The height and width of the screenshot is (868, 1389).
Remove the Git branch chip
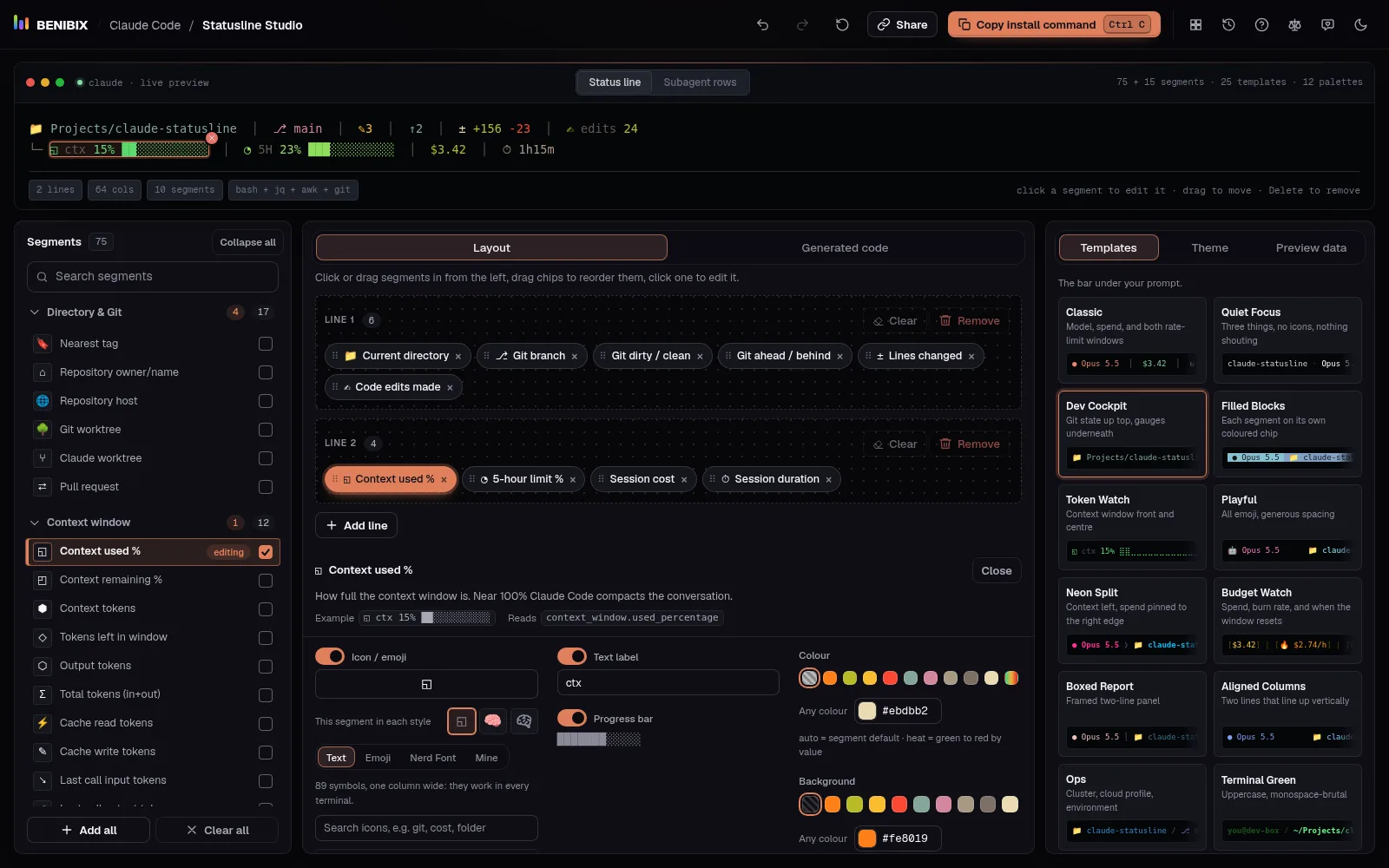tap(575, 357)
